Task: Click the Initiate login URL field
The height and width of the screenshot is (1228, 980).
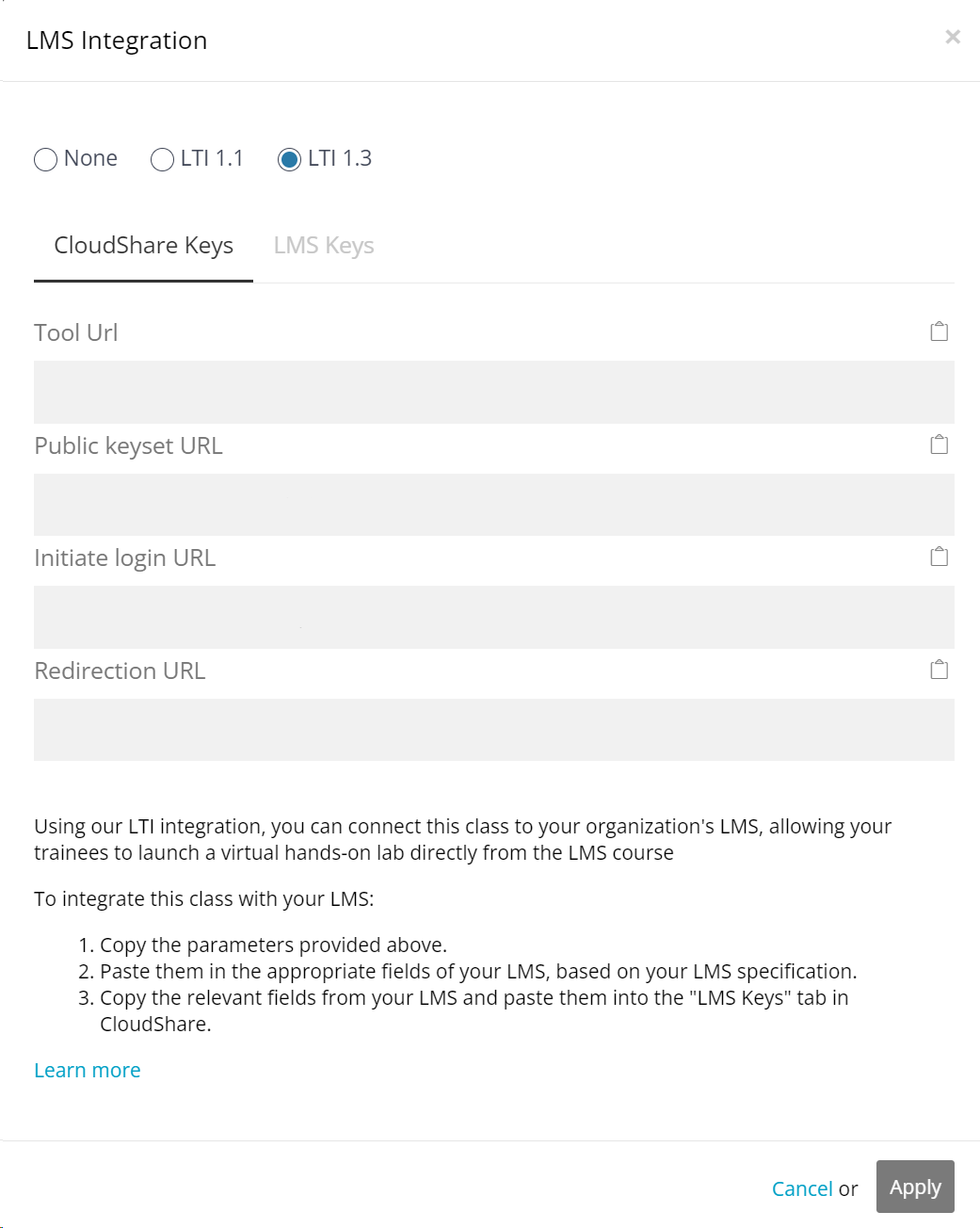Action: [x=494, y=617]
